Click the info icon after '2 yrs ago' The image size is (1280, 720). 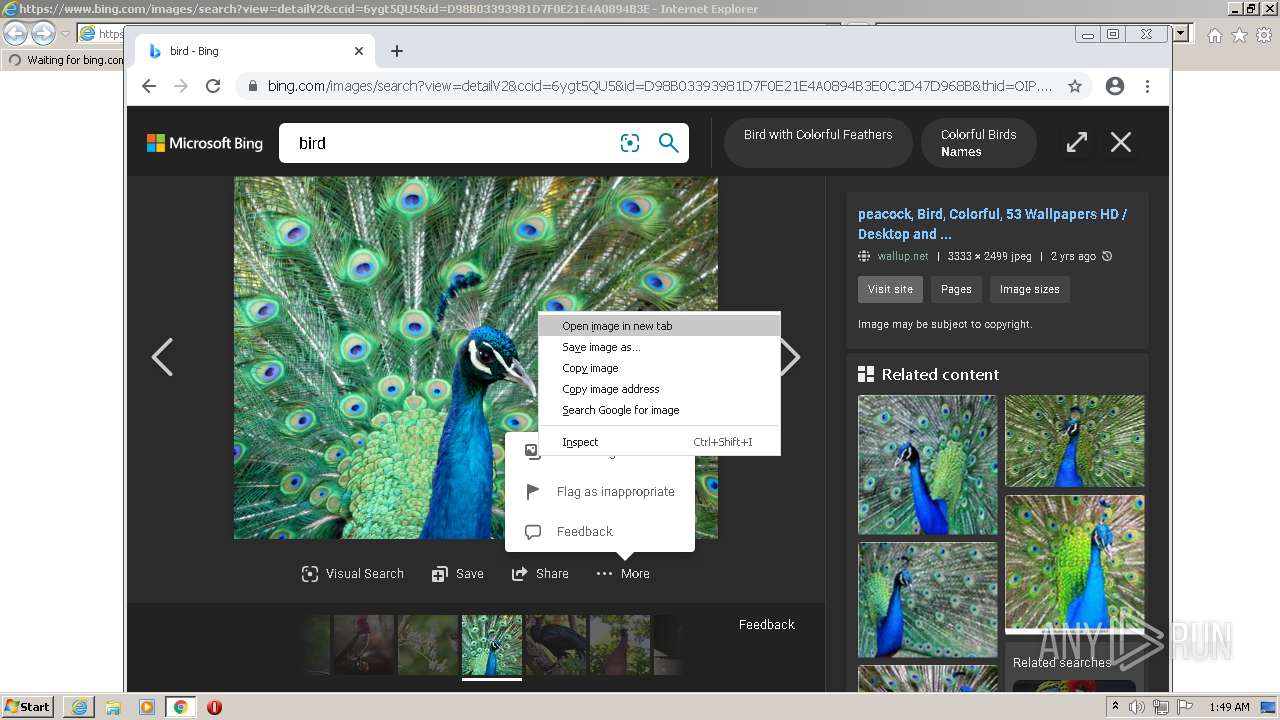pyautogui.click(x=1107, y=257)
